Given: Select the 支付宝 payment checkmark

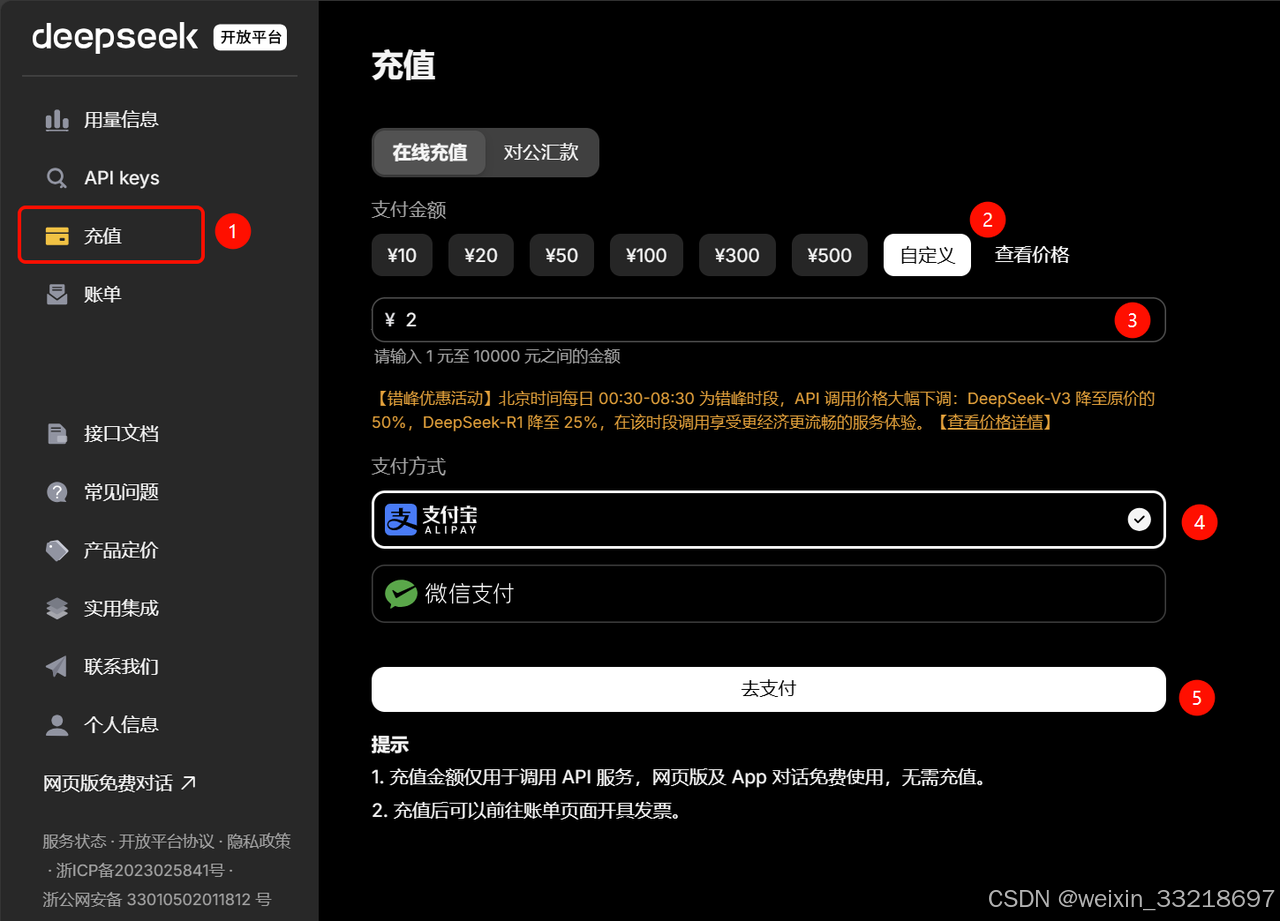Looking at the screenshot, I should [1139, 519].
